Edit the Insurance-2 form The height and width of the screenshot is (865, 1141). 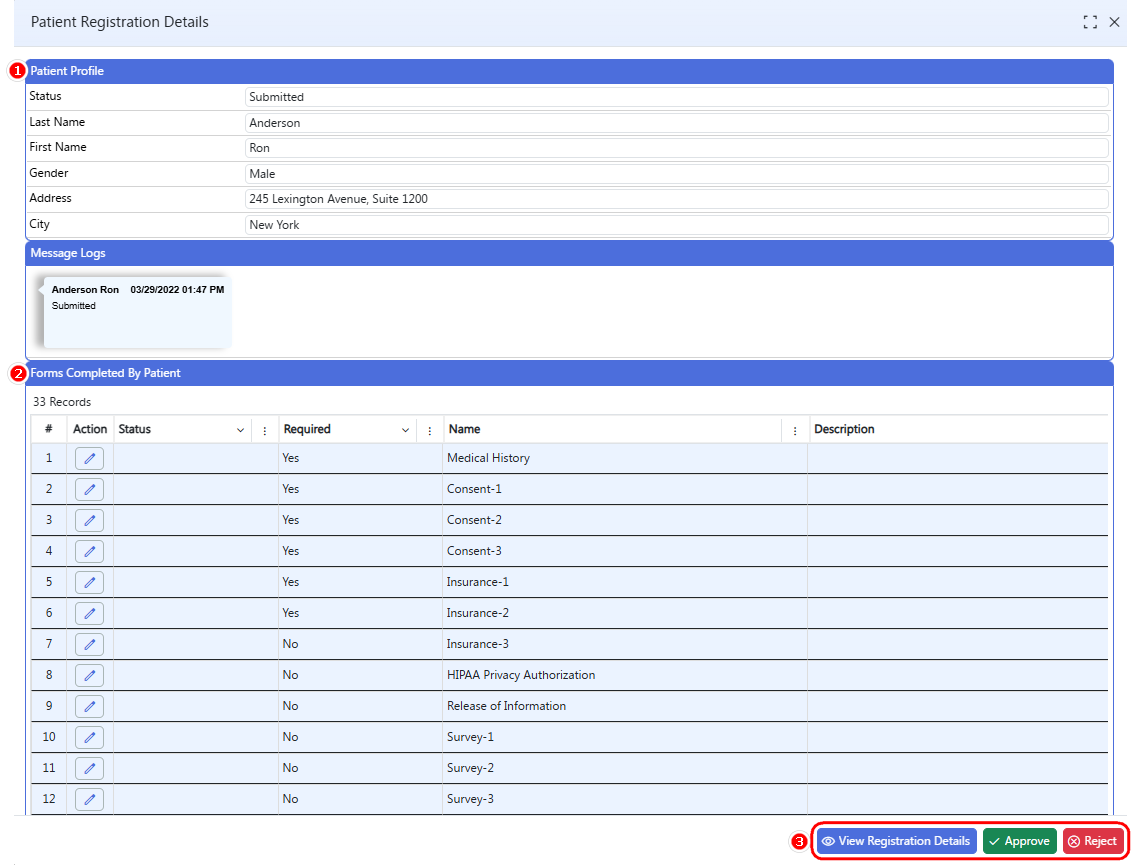click(x=90, y=613)
